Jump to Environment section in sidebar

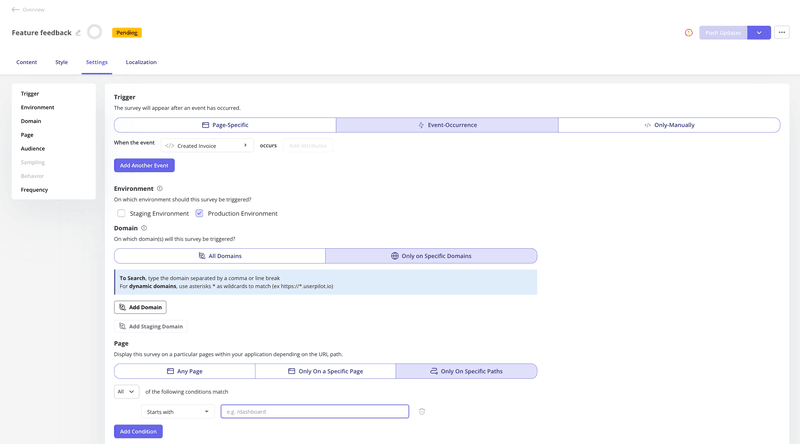[x=37, y=108]
